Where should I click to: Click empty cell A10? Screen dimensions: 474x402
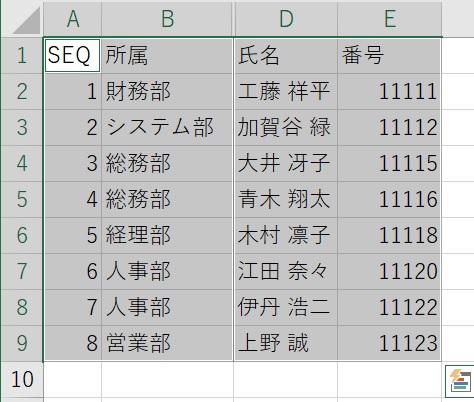click(72, 379)
